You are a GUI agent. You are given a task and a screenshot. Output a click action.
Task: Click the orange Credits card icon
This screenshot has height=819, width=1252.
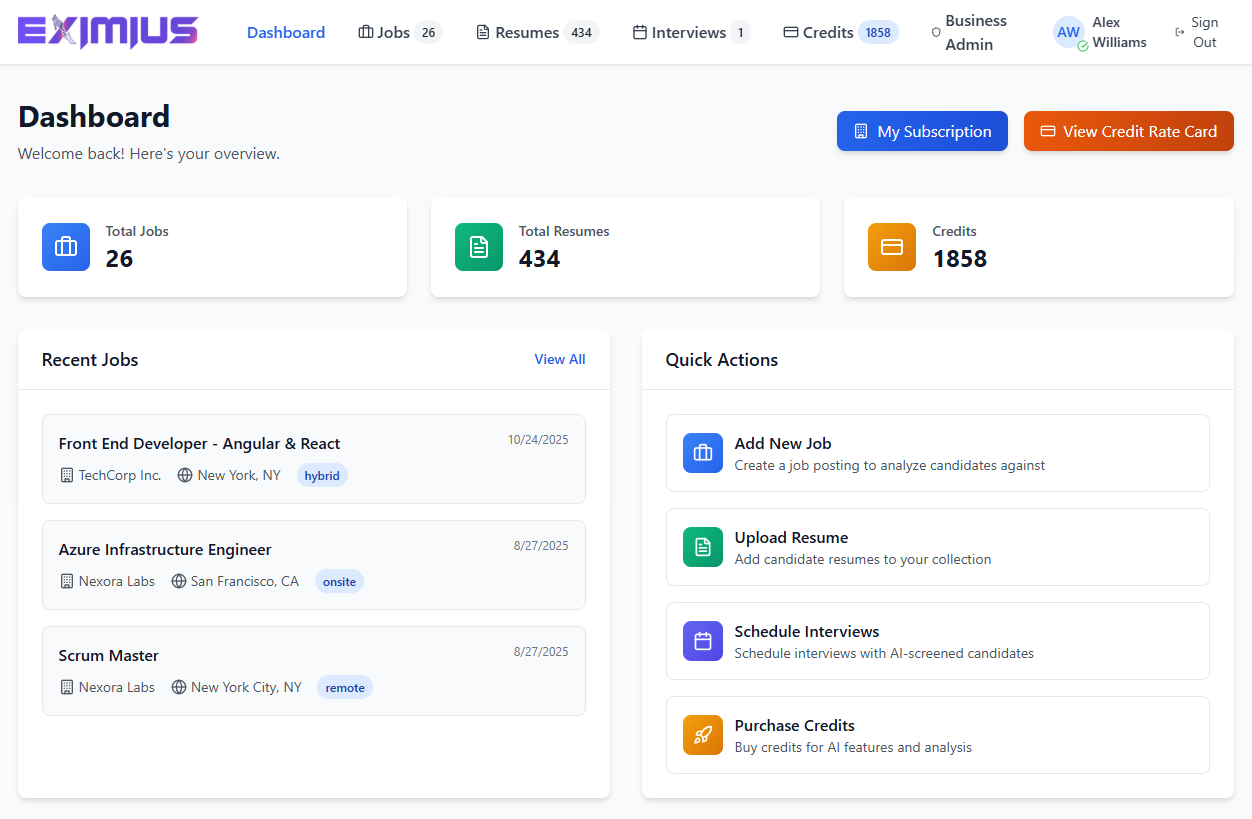[x=892, y=247]
